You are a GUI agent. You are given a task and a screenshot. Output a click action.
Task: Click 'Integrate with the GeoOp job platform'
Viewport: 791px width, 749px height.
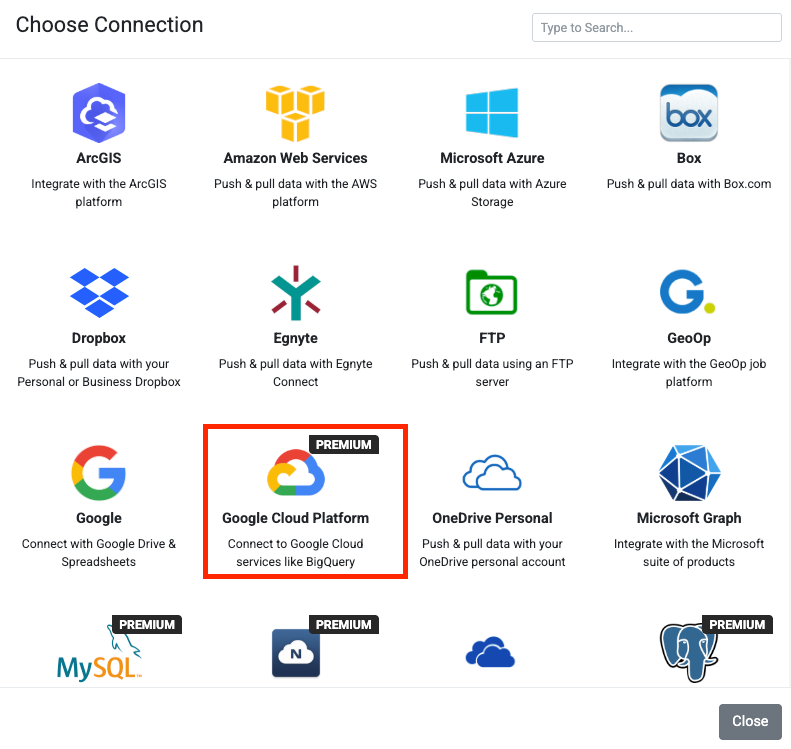tap(689, 373)
